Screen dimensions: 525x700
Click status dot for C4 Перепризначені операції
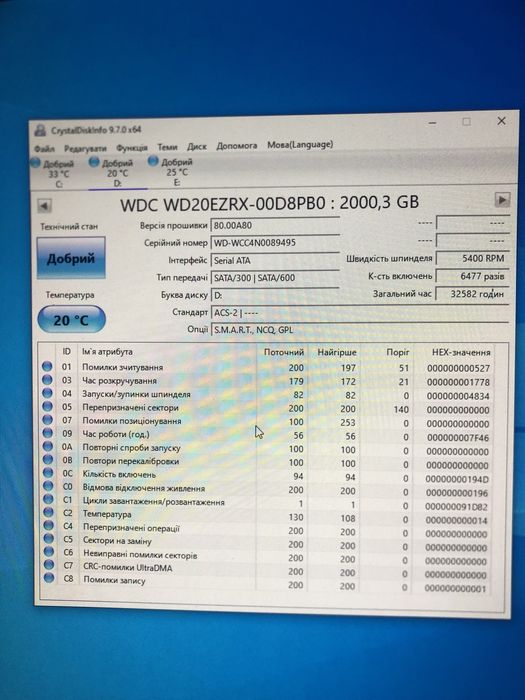click(49, 526)
